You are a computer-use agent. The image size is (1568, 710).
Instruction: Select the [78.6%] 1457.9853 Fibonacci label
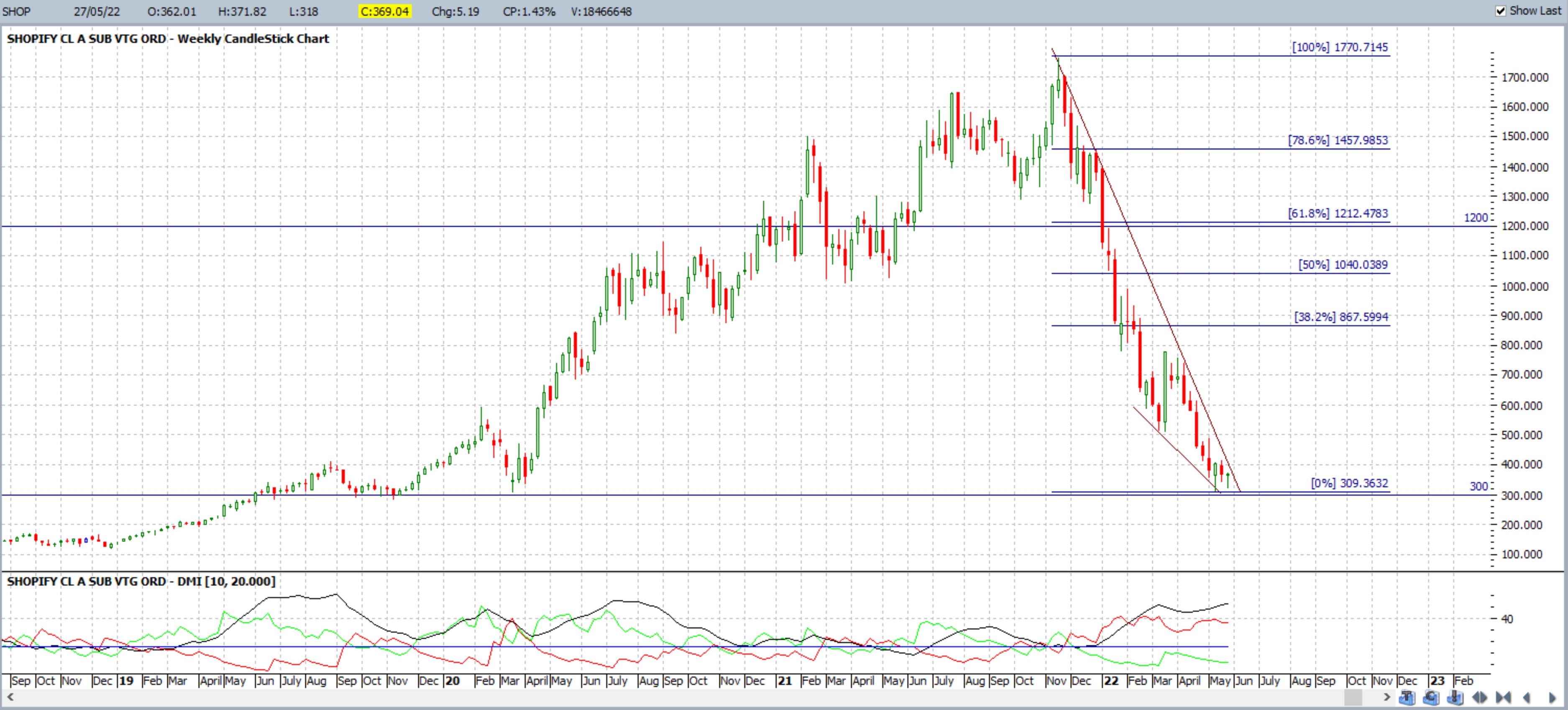pos(1338,140)
